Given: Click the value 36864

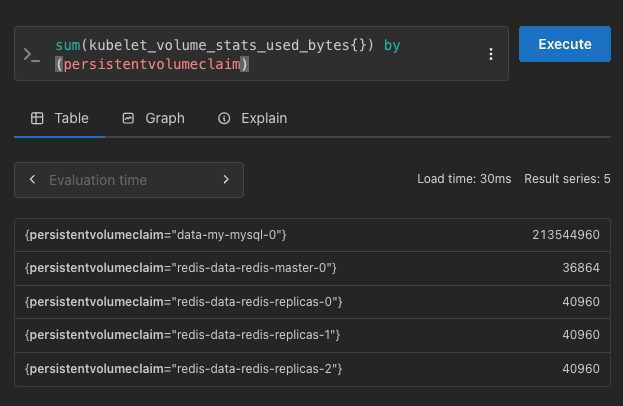Looking at the screenshot, I should (581, 268).
